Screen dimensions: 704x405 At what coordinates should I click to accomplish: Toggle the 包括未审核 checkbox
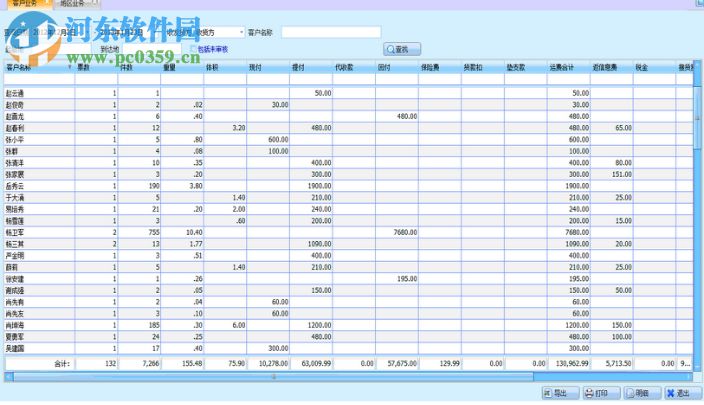click(194, 49)
